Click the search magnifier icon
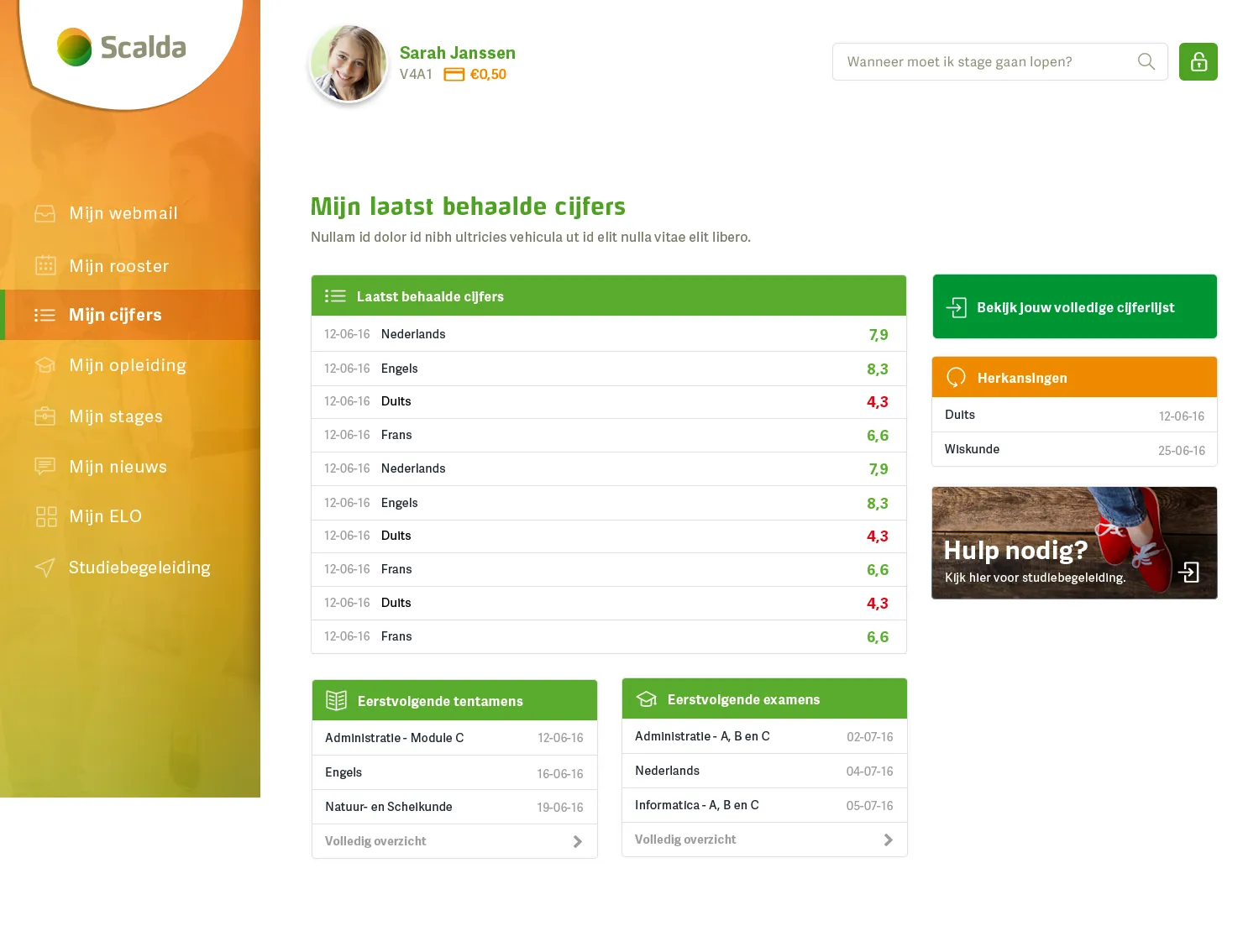The width and height of the screenshot is (1243, 952). click(x=1146, y=61)
